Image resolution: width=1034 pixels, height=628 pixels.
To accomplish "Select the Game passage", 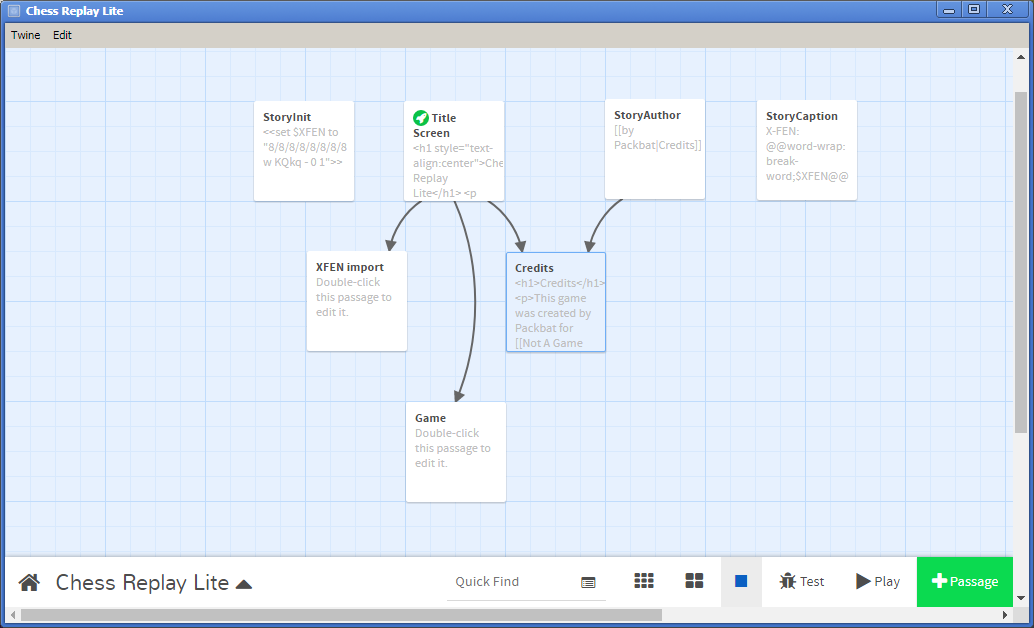I will pos(455,451).
